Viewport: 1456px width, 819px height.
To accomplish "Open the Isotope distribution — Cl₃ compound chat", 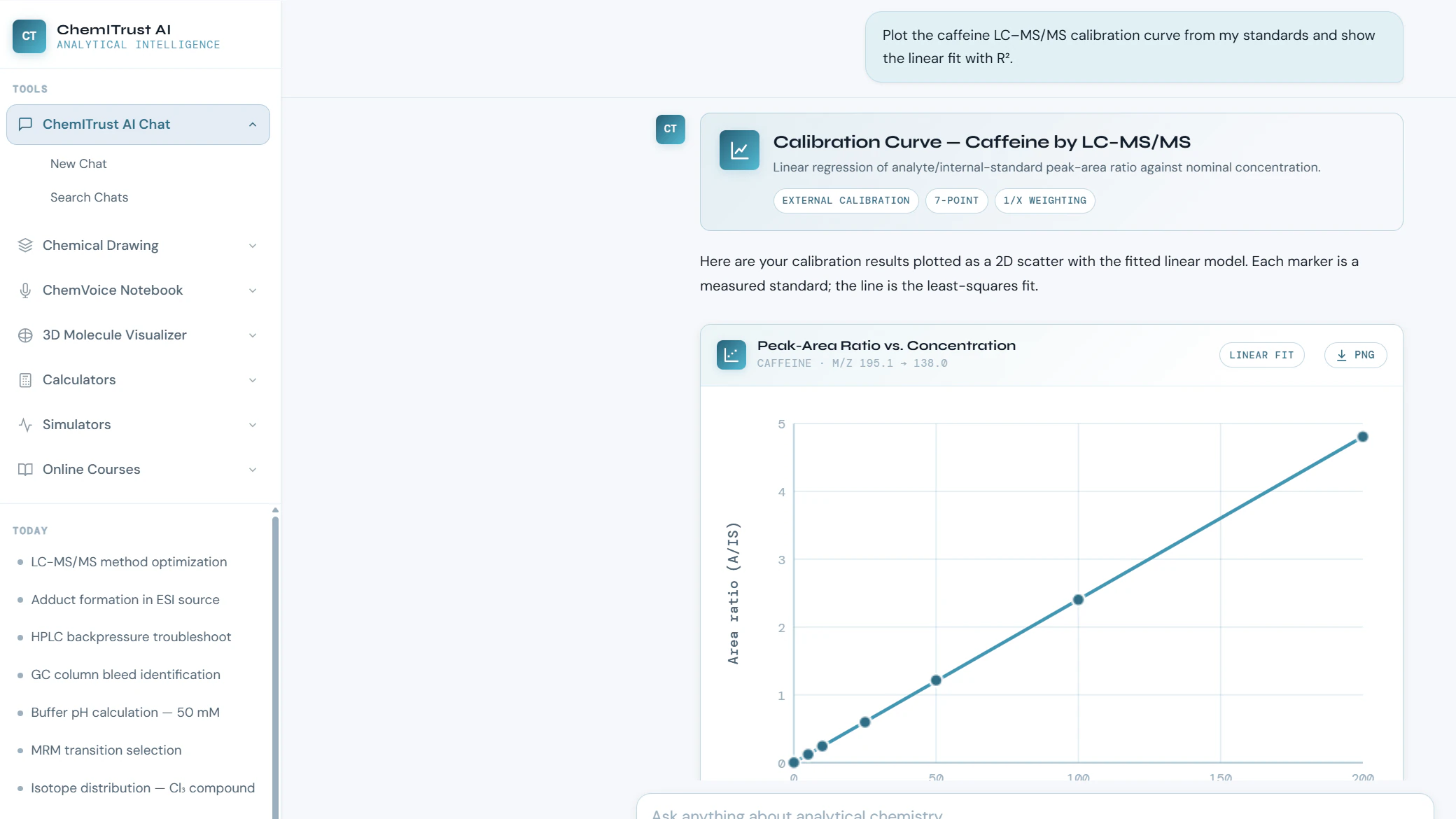I will [143, 788].
